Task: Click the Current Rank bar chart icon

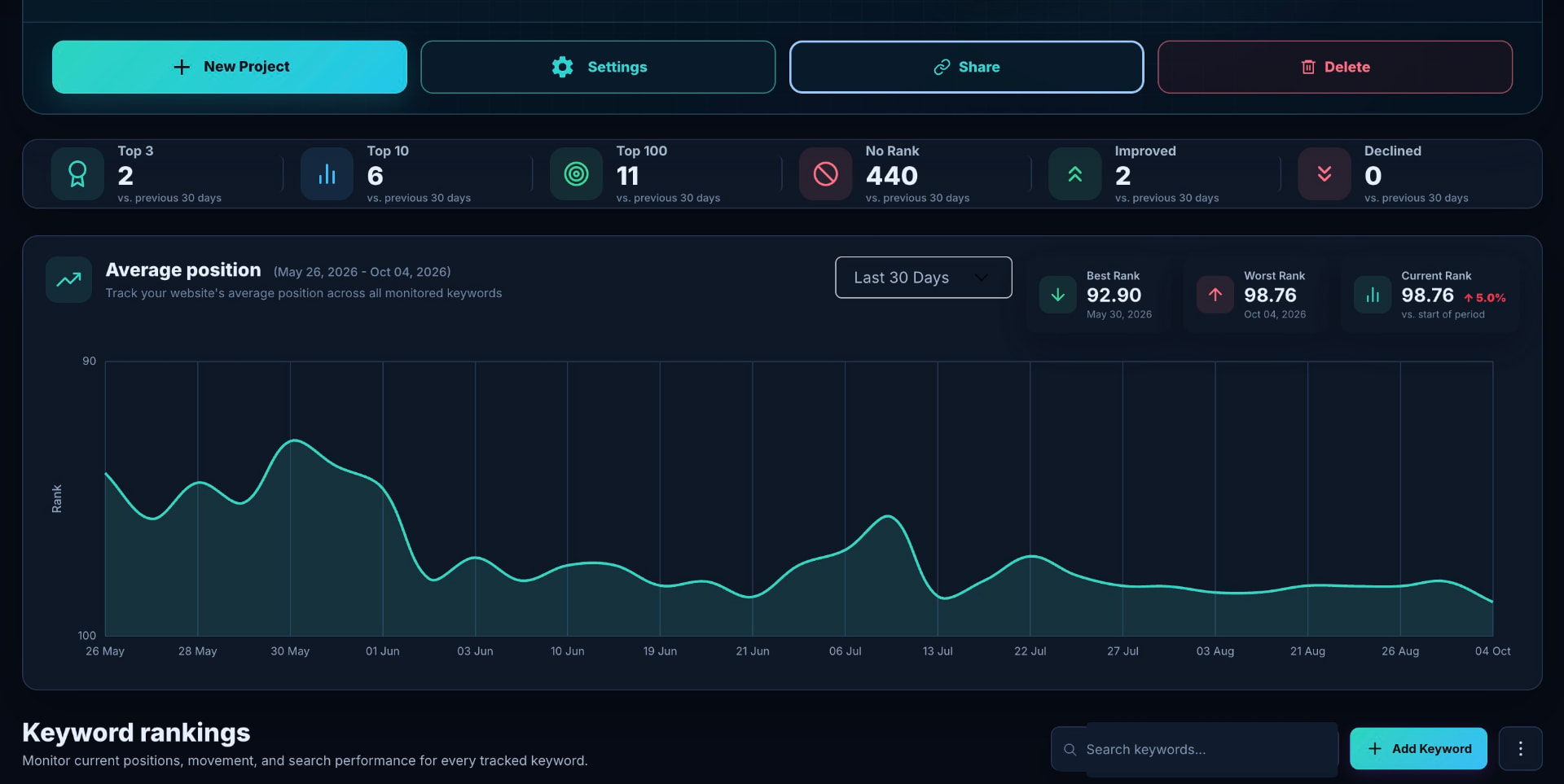Action: coord(1372,295)
